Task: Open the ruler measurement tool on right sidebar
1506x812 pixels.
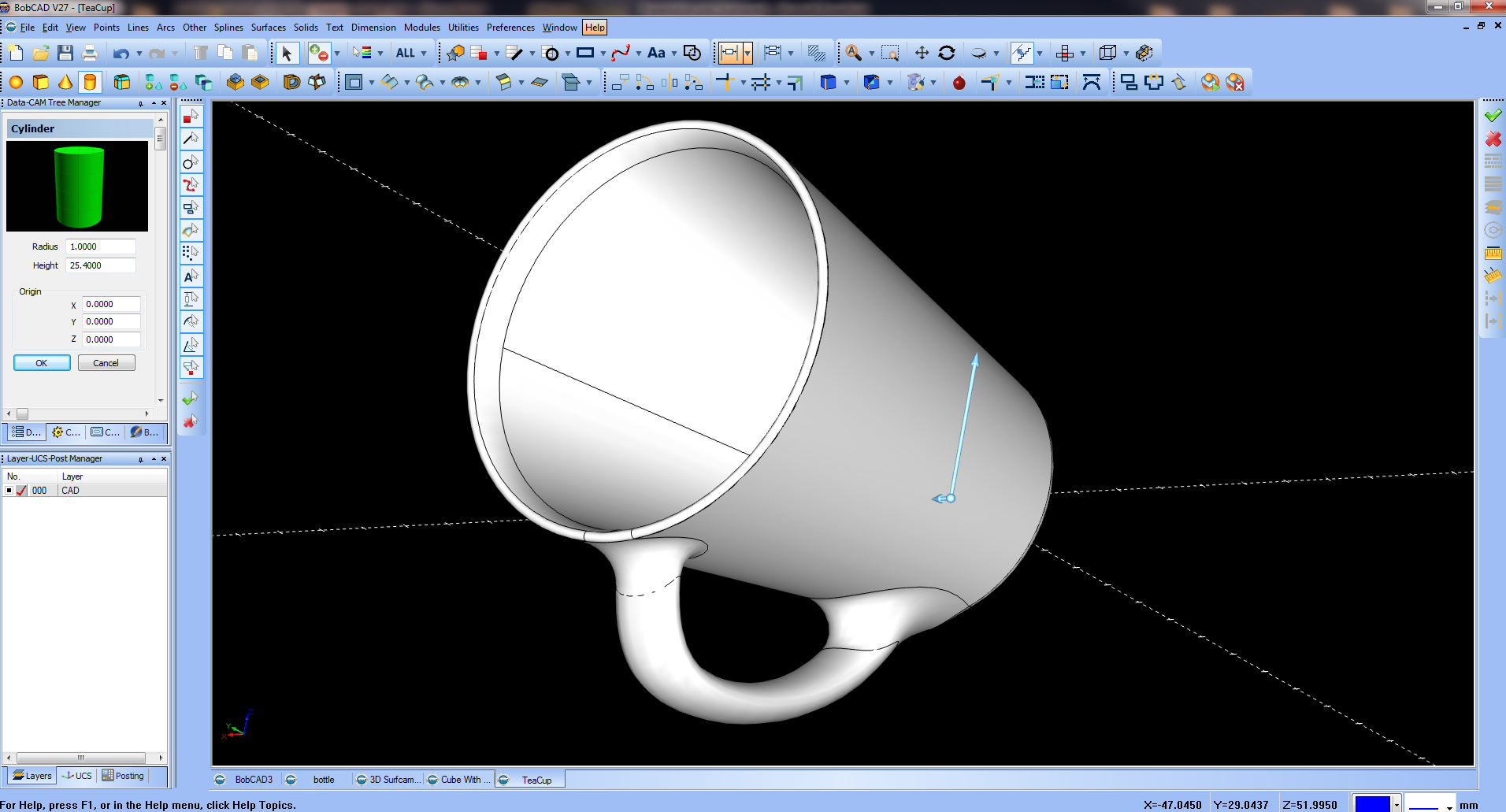Action: tap(1493, 253)
